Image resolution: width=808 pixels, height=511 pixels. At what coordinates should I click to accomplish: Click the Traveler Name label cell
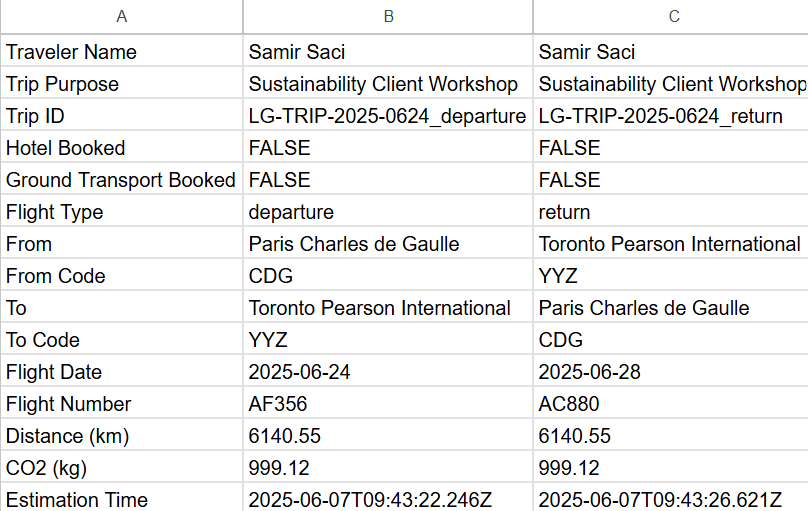(x=122, y=50)
